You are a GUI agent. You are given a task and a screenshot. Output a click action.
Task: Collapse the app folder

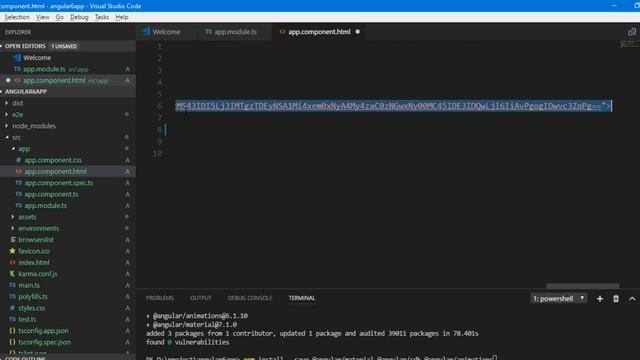coord(24,149)
